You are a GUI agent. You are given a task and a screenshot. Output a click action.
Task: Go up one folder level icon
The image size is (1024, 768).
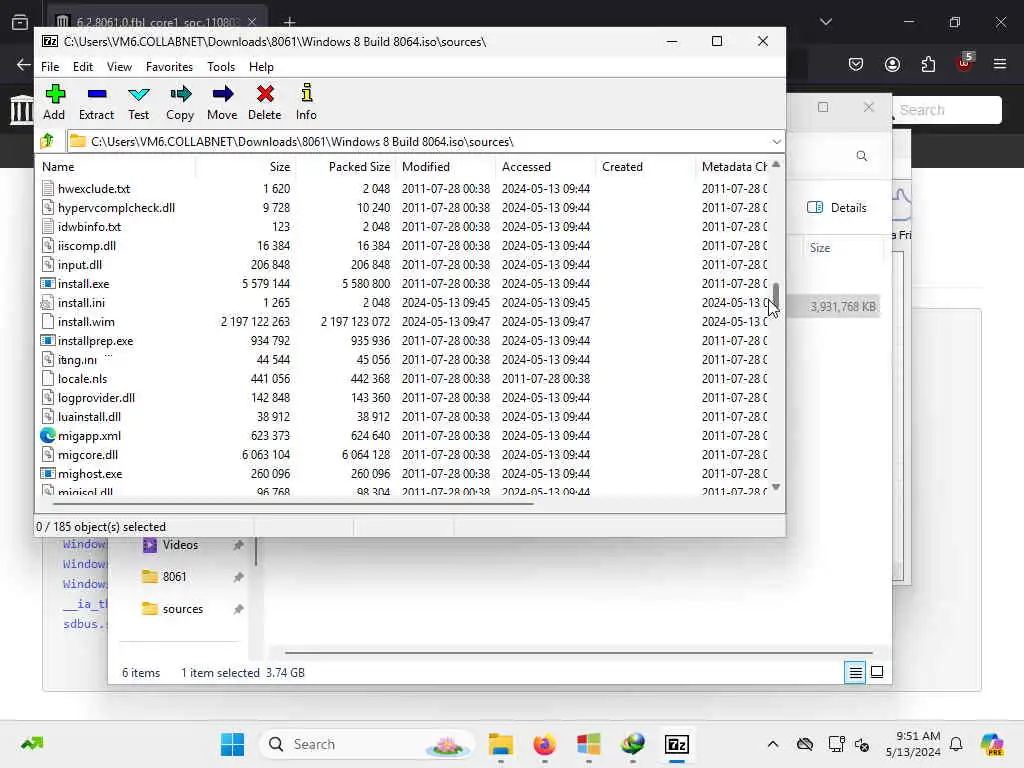[x=47, y=141]
